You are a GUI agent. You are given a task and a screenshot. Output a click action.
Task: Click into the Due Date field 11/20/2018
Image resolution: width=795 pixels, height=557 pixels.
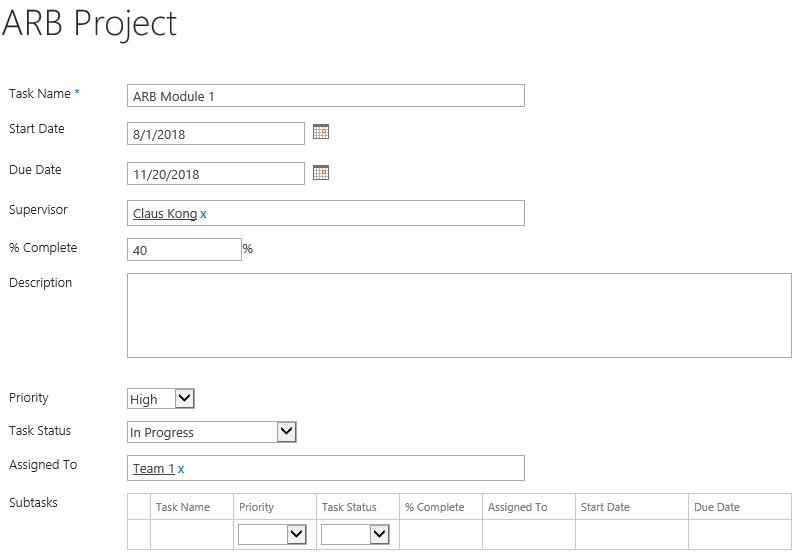click(216, 174)
